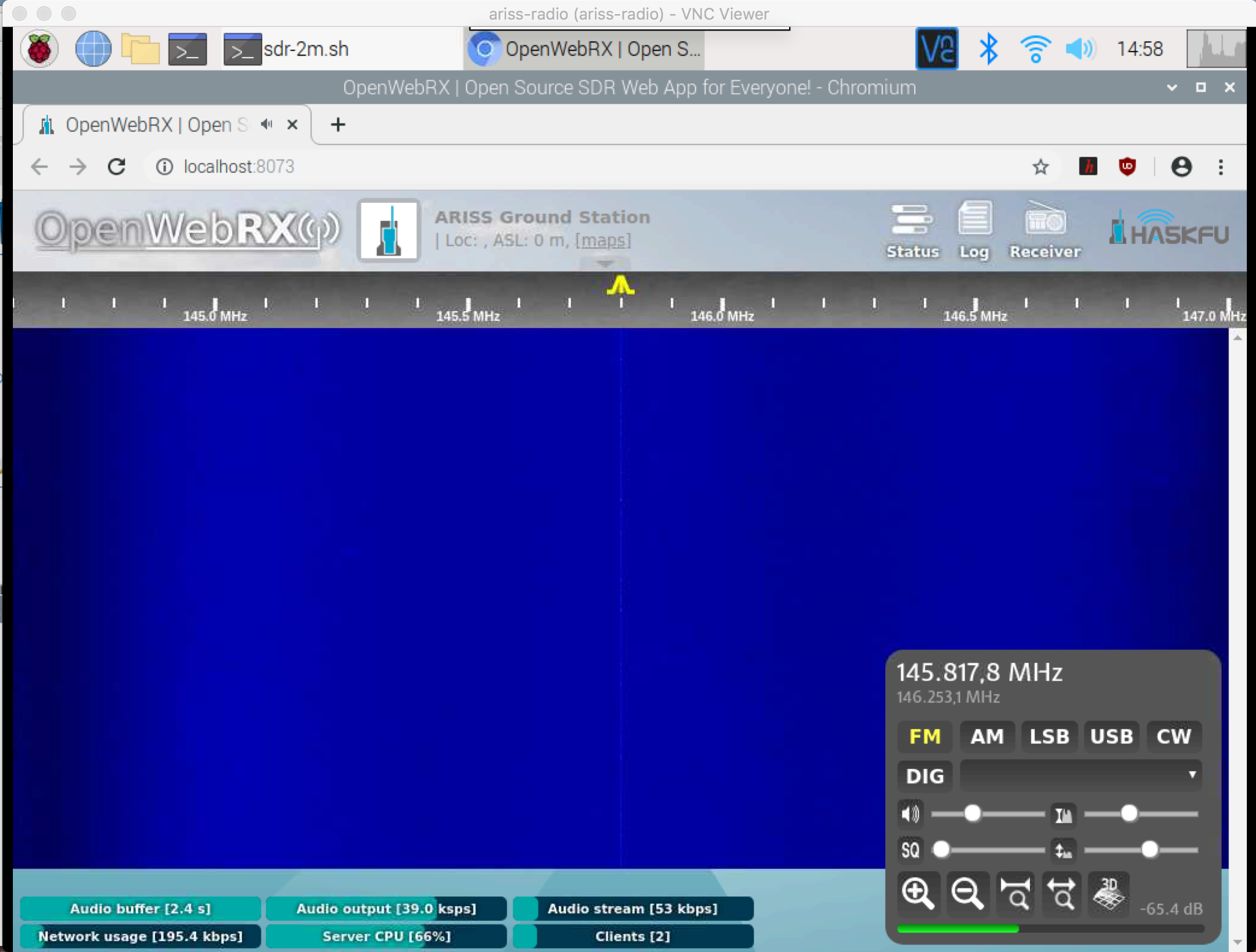
Task: Bookmark this page with star
Action: 1040,167
